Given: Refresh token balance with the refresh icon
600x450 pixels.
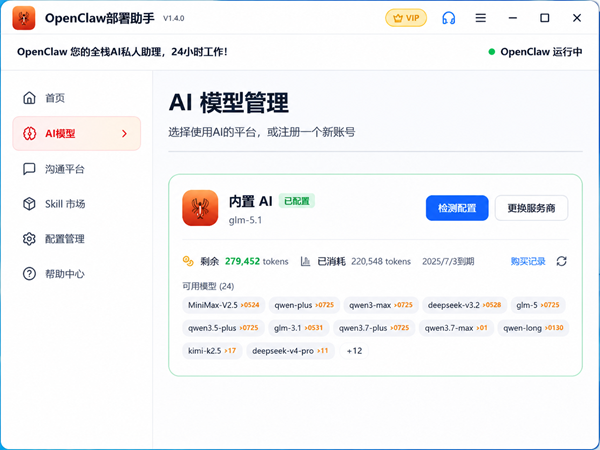Looking at the screenshot, I should point(561,261).
